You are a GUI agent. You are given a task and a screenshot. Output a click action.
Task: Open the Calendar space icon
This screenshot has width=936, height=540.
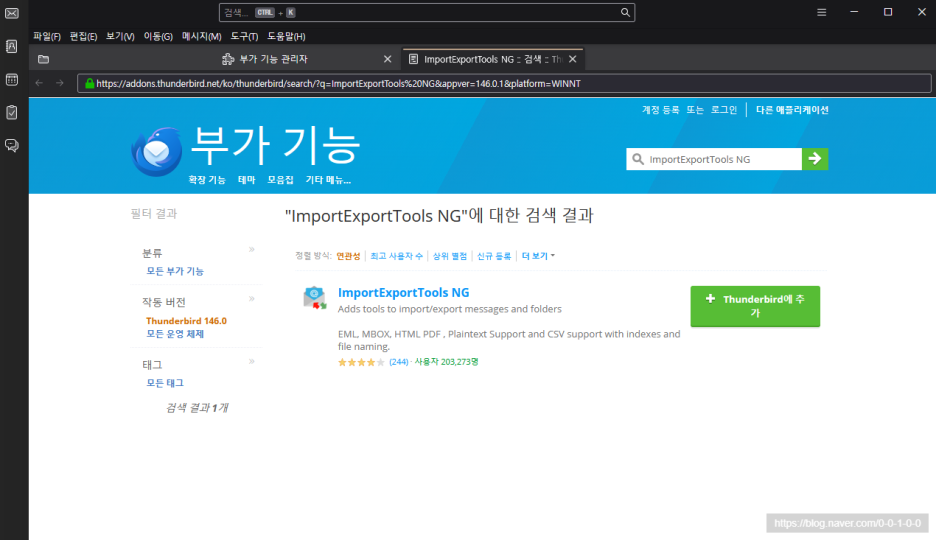[x=11, y=79]
